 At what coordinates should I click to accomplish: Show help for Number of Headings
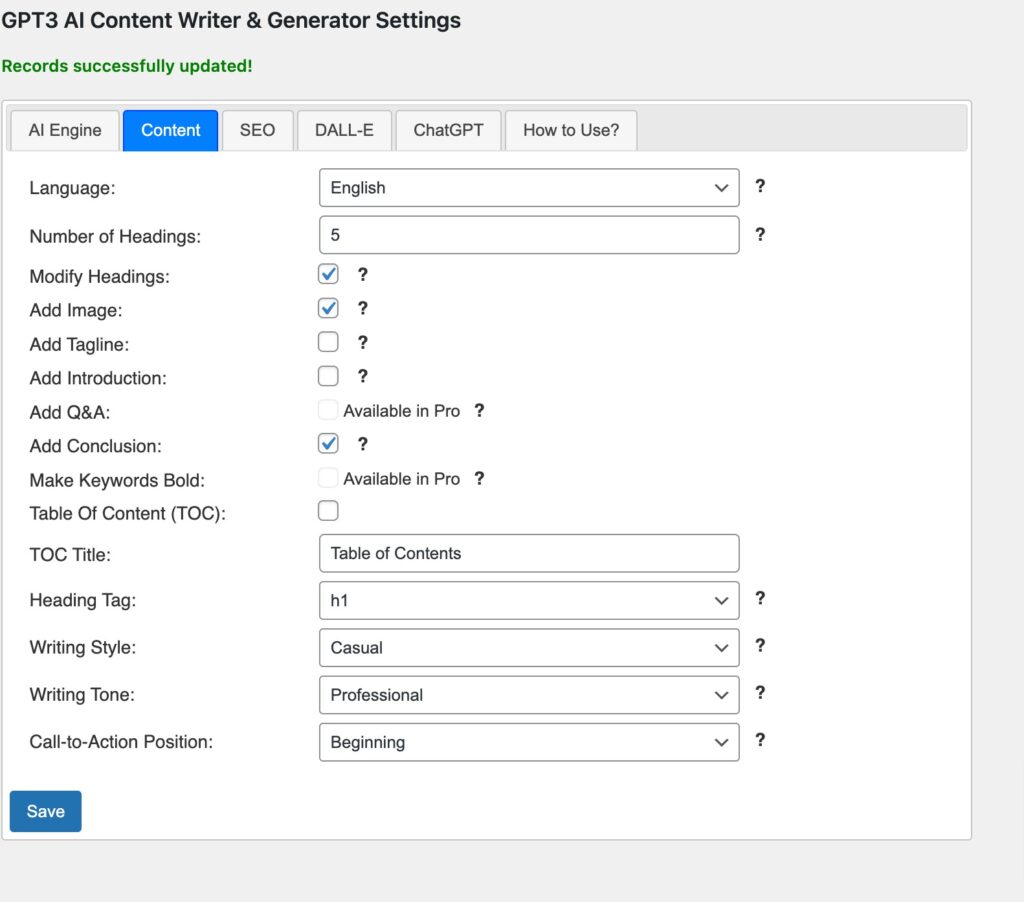pos(760,234)
